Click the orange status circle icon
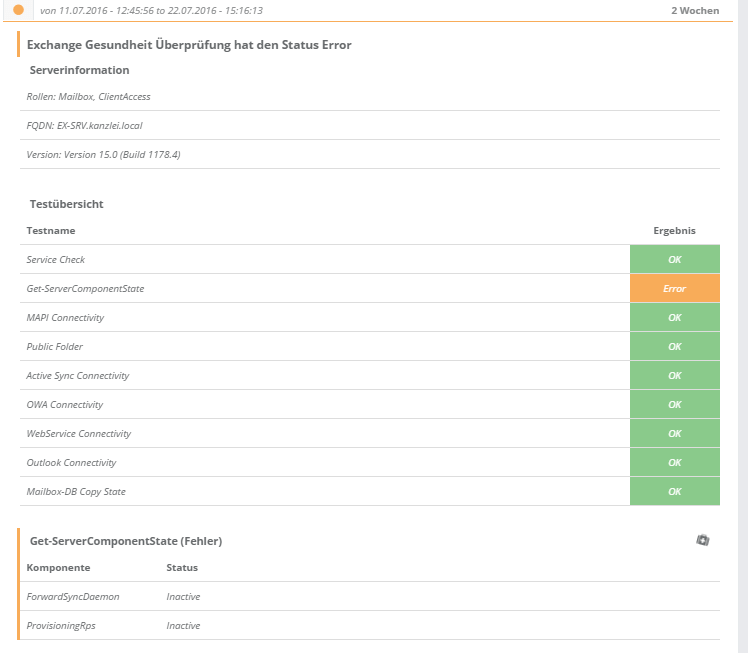 pyautogui.click(x=18, y=10)
